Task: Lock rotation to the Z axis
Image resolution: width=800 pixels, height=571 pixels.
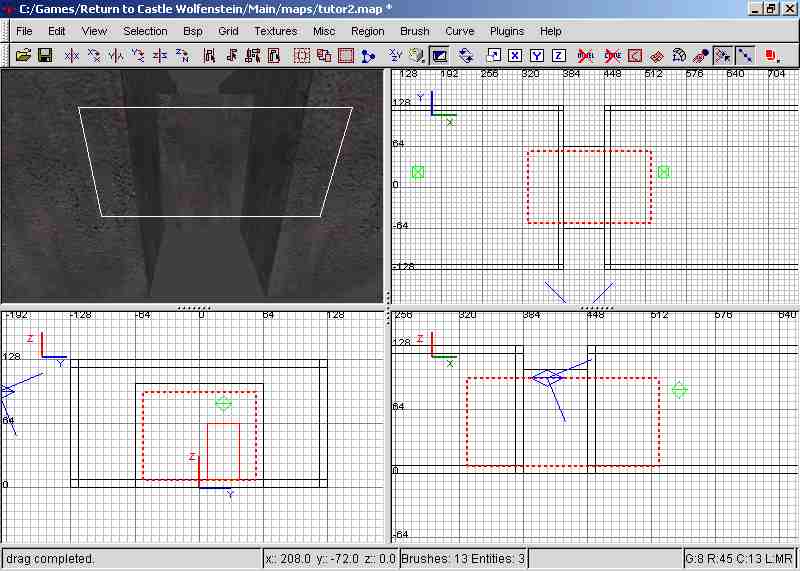Action: click(x=559, y=55)
